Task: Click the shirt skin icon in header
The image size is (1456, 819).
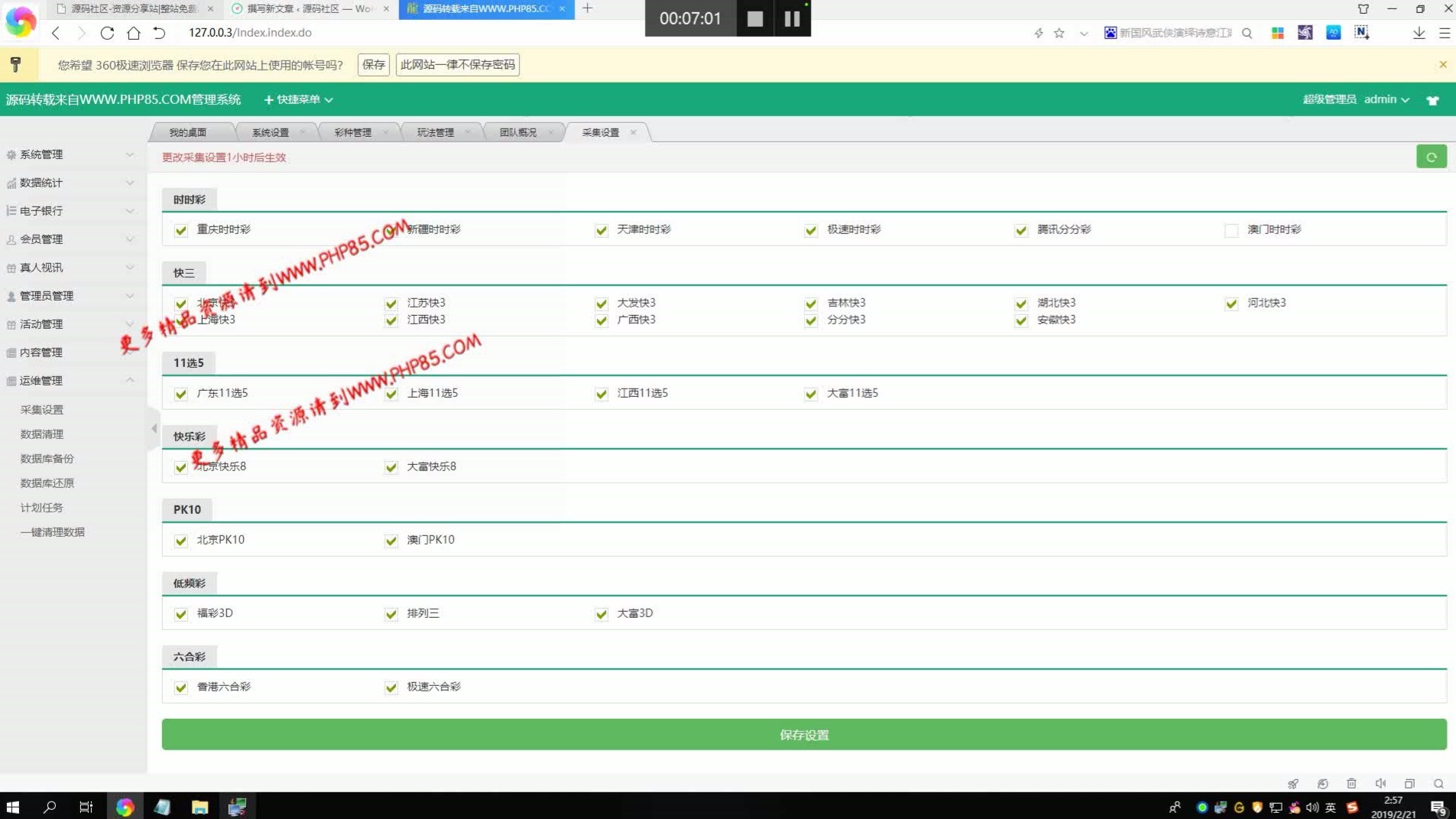Action: (1432, 100)
